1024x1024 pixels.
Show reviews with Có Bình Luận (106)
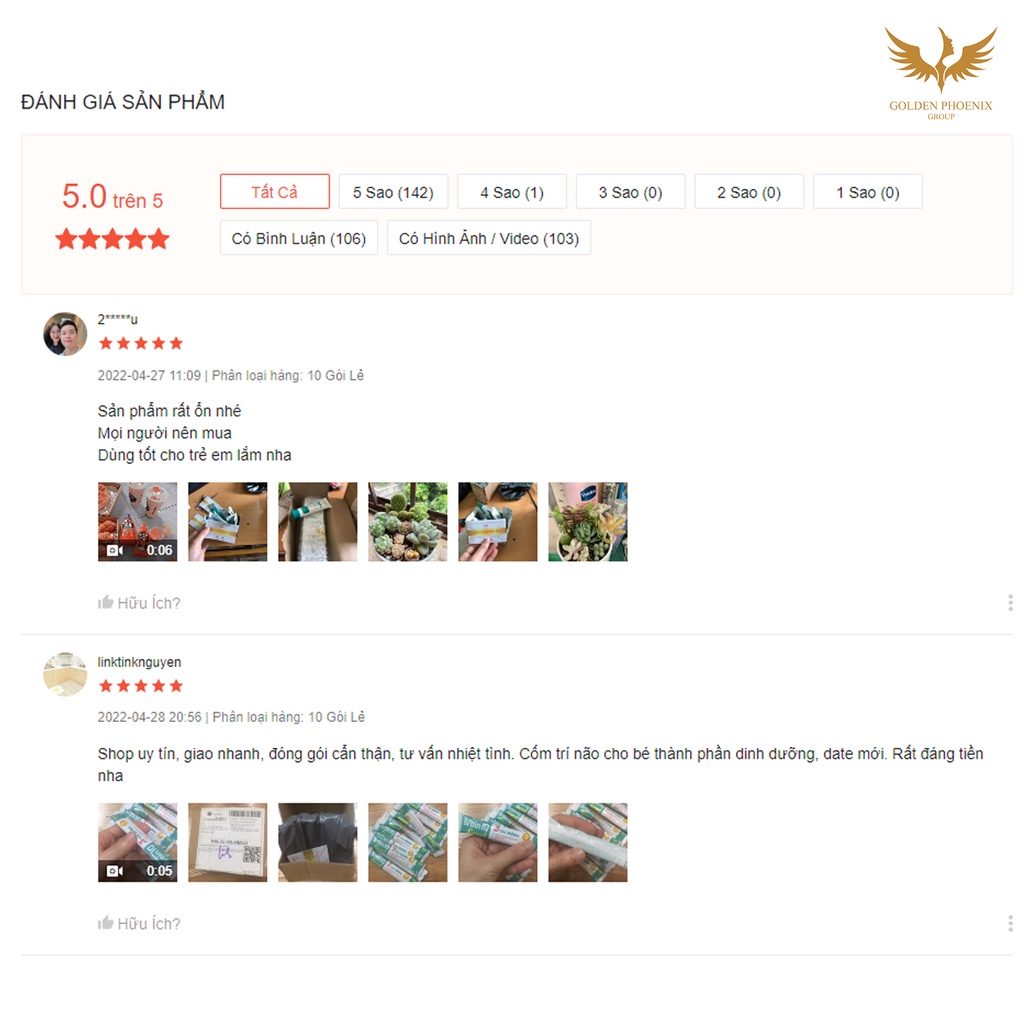[299, 238]
